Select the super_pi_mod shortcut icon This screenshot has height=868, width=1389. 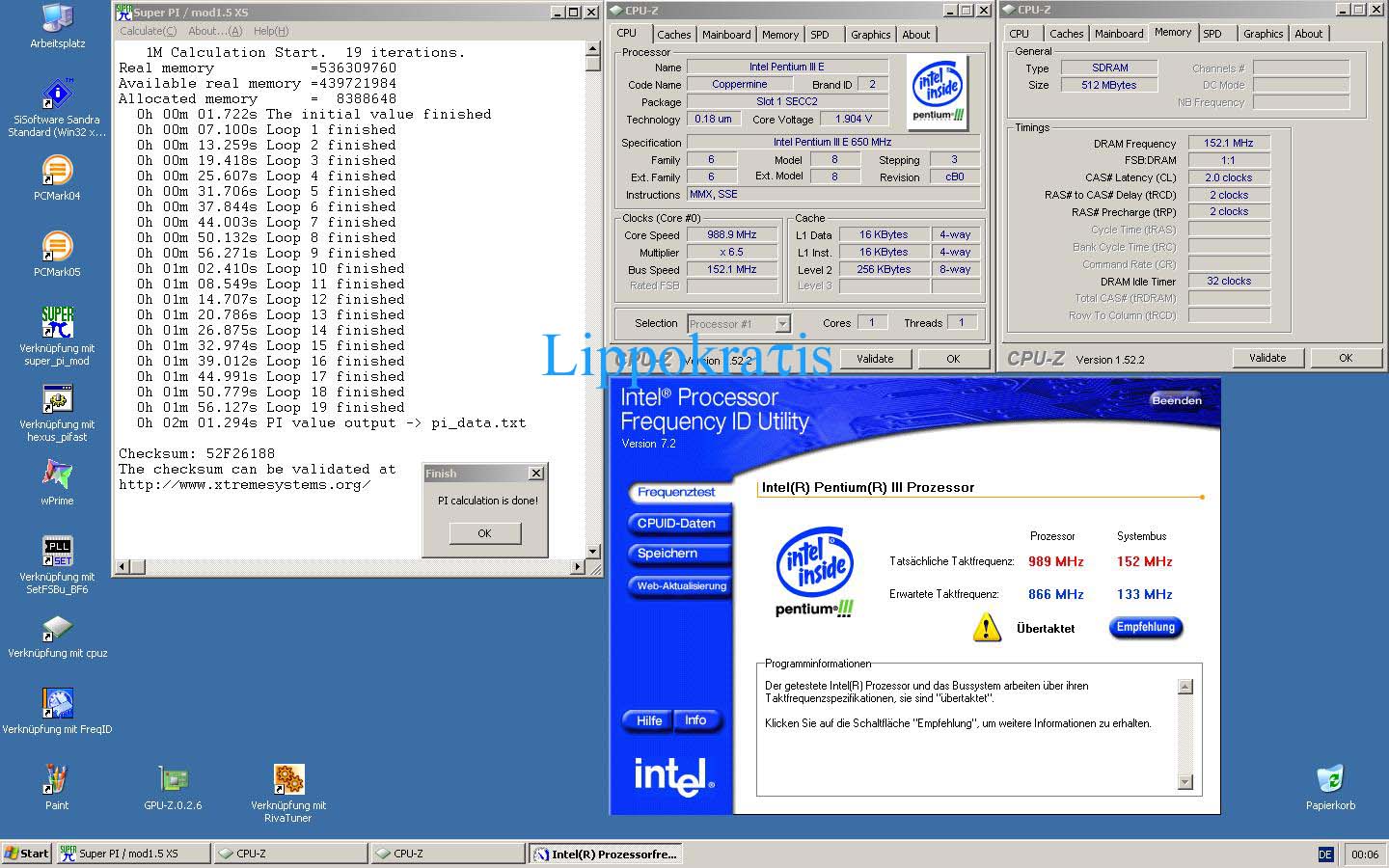click(57, 322)
